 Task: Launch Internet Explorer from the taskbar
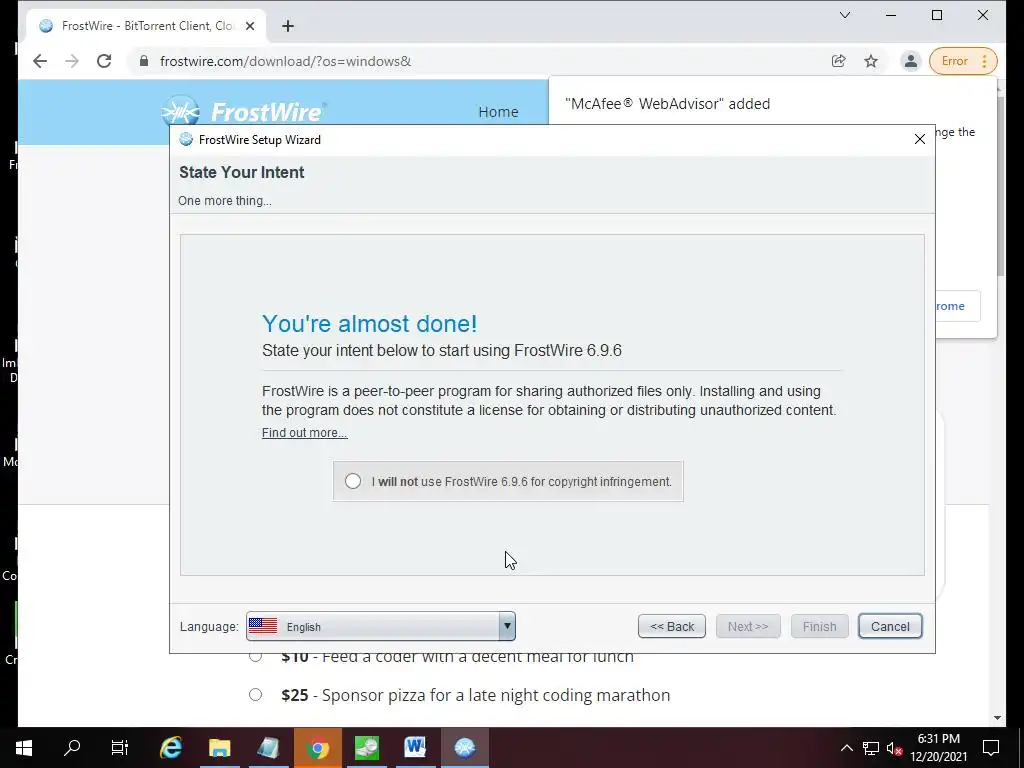point(170,748)
